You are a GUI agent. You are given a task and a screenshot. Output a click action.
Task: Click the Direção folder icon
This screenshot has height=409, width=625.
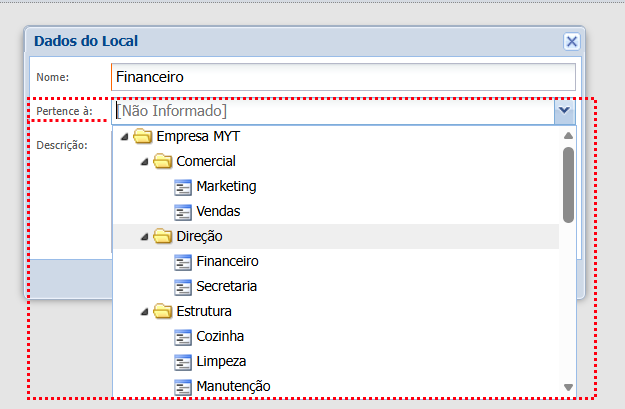tap(162, 236)
